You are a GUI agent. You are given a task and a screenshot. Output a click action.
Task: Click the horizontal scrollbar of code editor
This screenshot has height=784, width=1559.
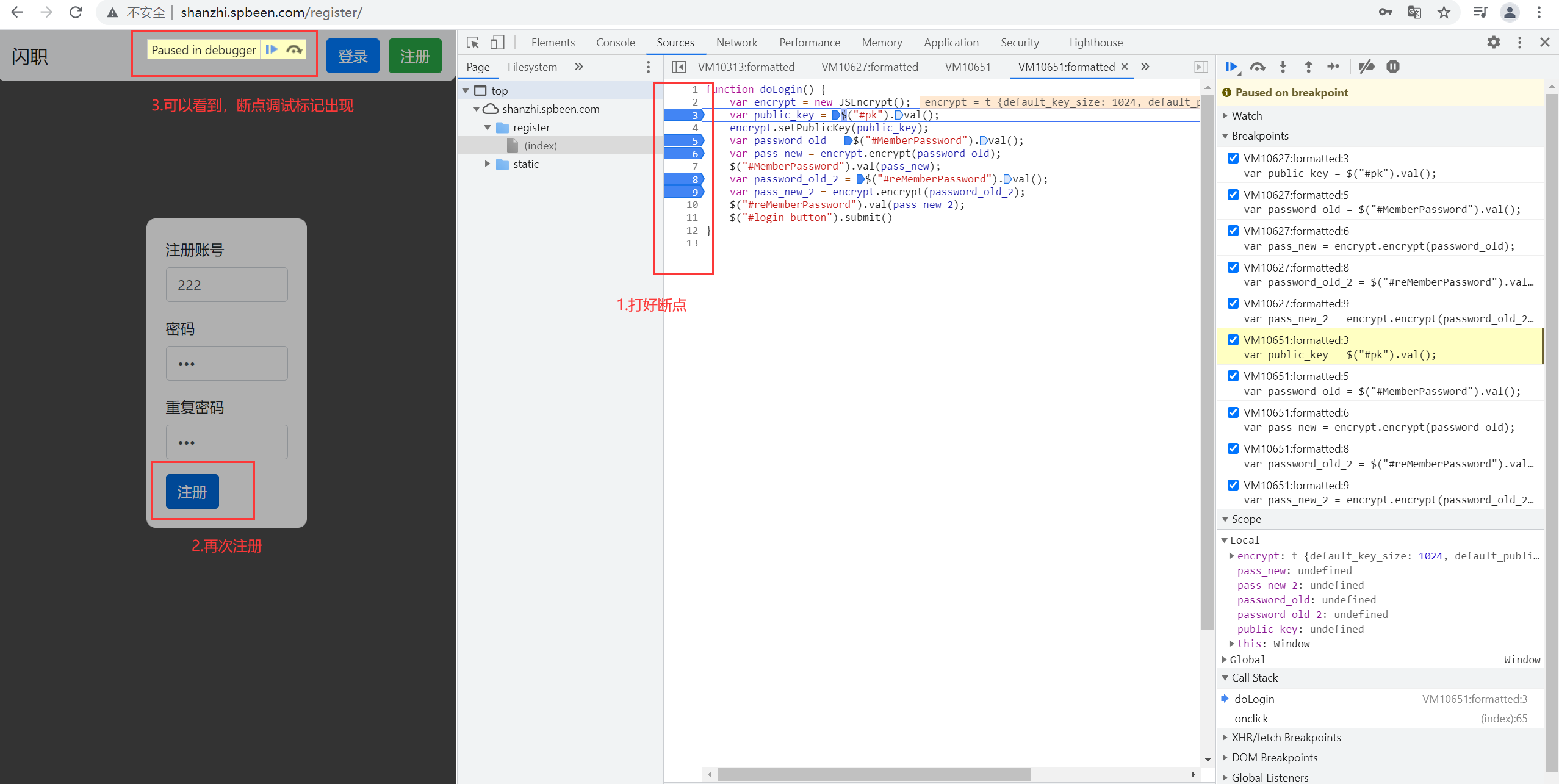click(x=873, y=775)
